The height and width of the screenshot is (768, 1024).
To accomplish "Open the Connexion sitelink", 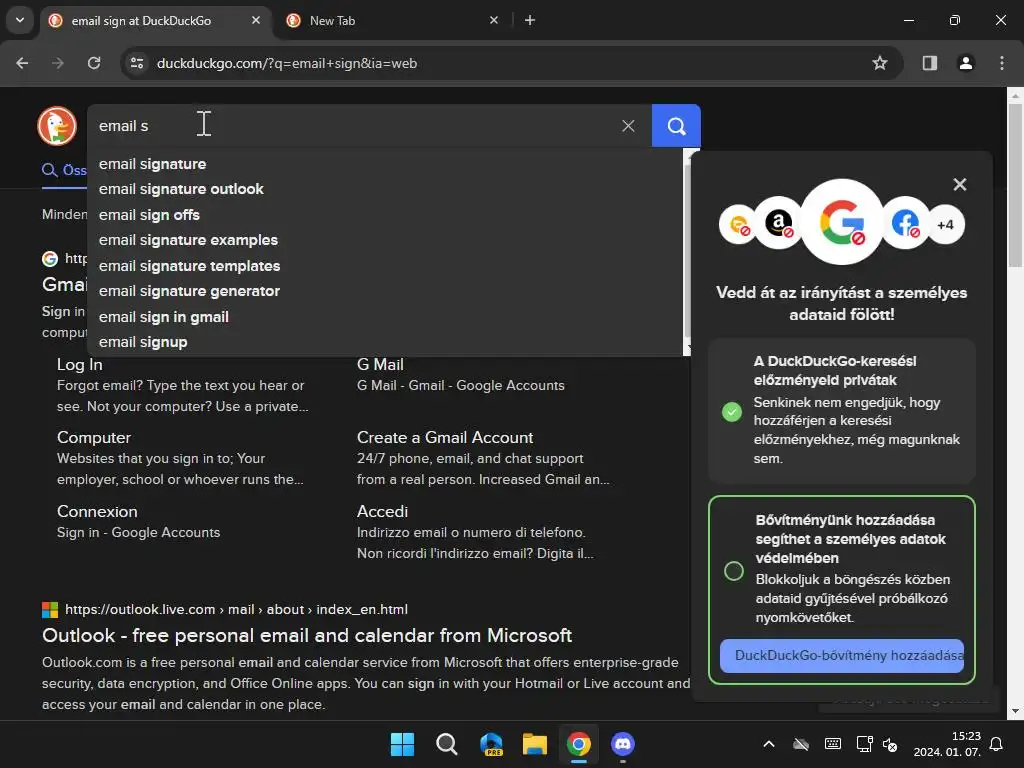I will tap(97, 511).
